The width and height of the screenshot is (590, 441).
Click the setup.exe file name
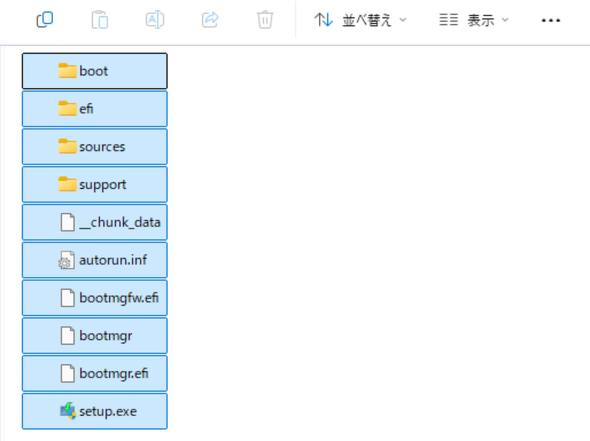click(x=108, y=411)
